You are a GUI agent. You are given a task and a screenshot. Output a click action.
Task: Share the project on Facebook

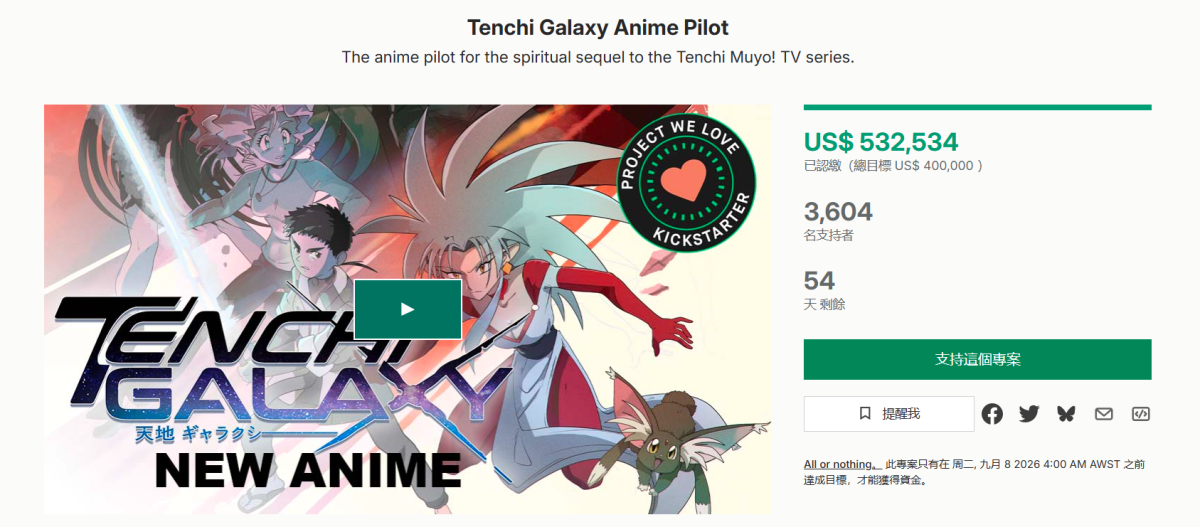(x=992, y=414)
